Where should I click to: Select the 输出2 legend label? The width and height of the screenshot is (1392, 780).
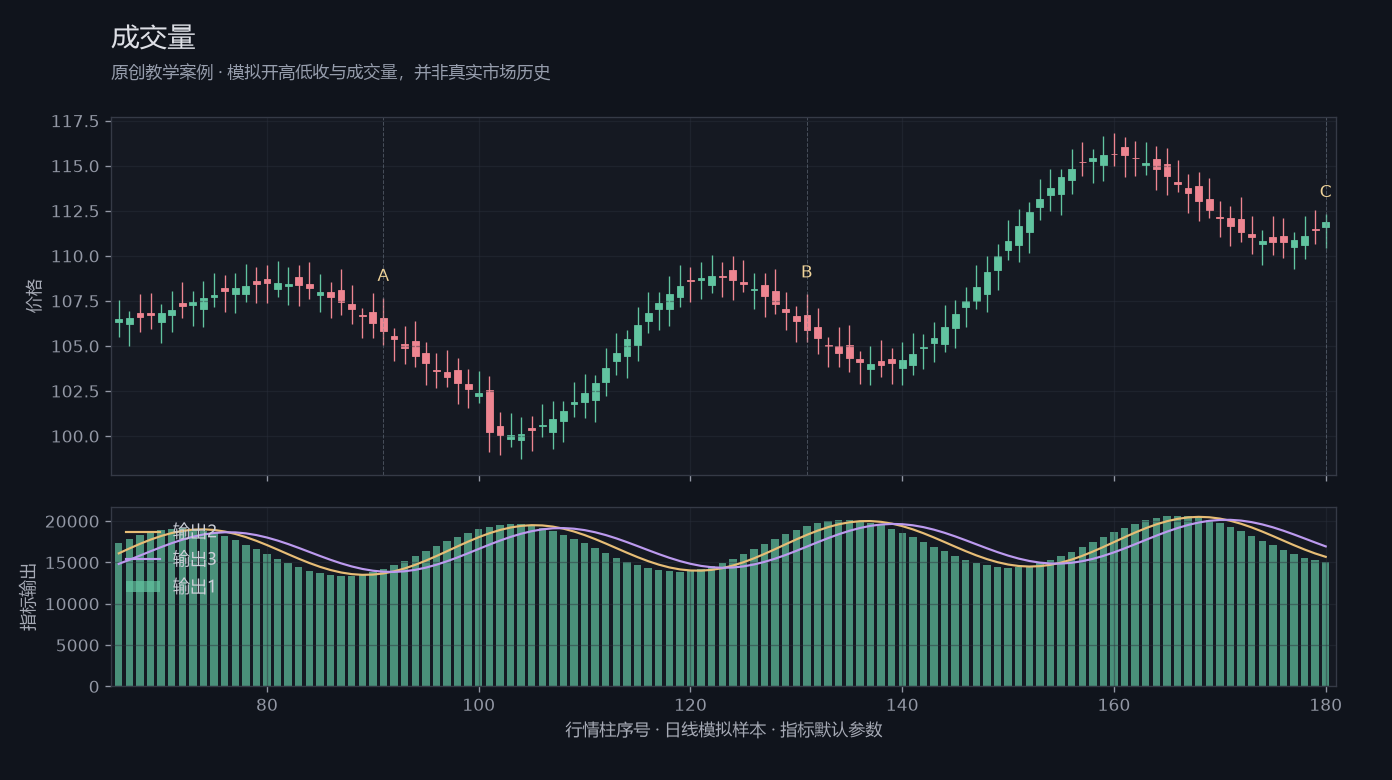tap(195, 531)
